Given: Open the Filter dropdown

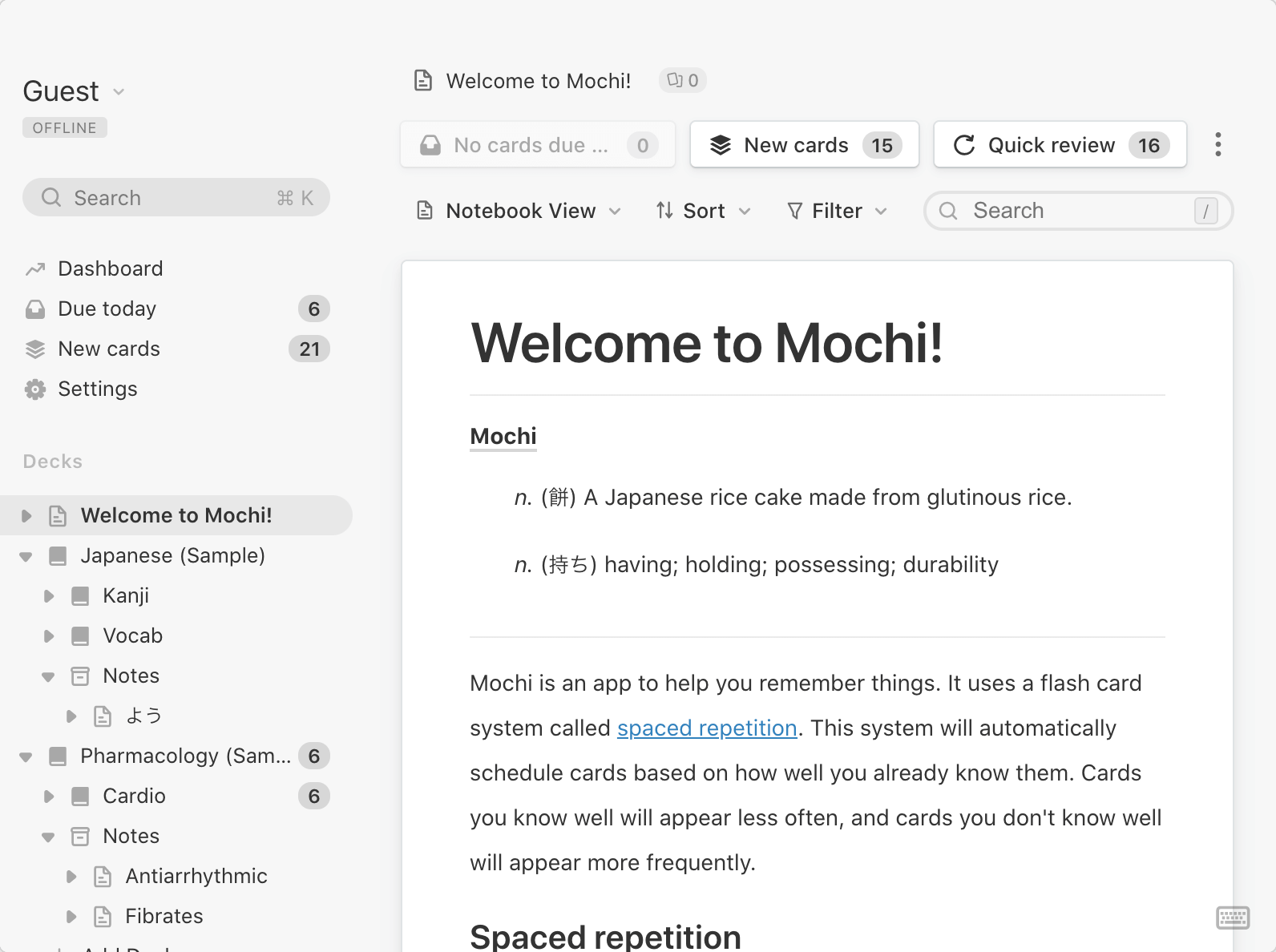Looking at the screenshot, I should click(838, 211).
